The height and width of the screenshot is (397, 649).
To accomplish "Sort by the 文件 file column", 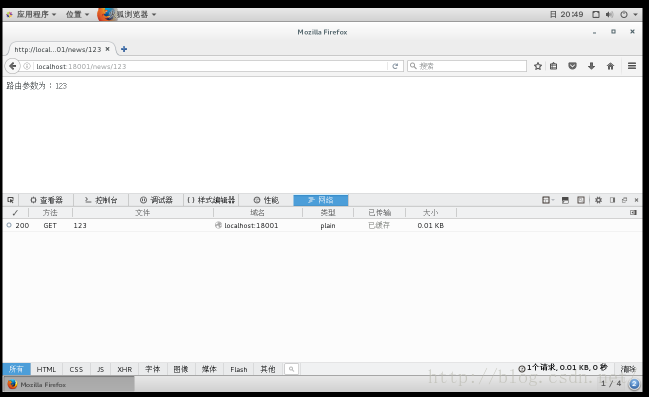I will click(x=142, y=212).
